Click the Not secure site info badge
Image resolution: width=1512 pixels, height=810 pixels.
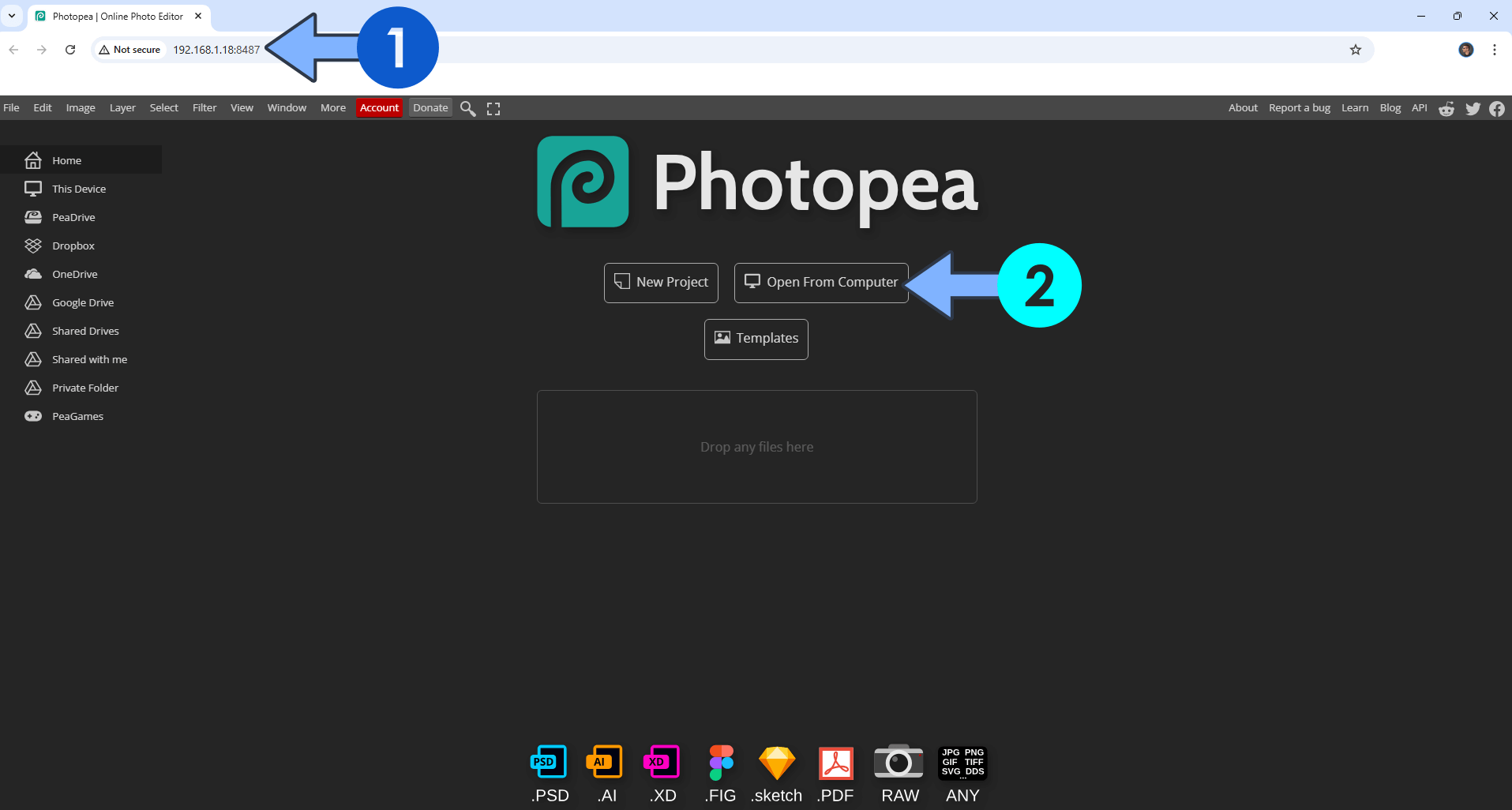point(130,50)
